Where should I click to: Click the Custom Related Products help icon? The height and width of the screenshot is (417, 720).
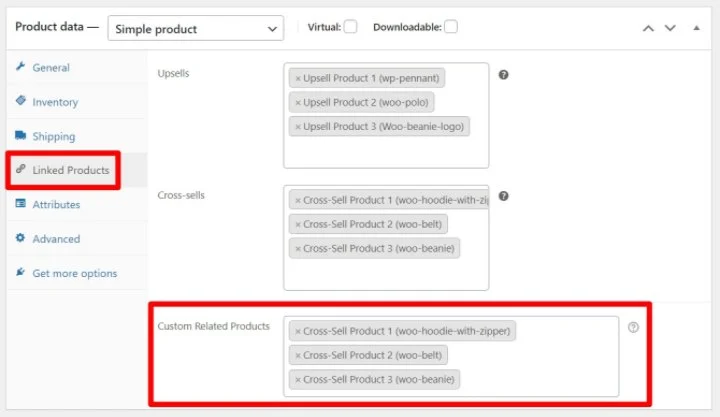633,327
